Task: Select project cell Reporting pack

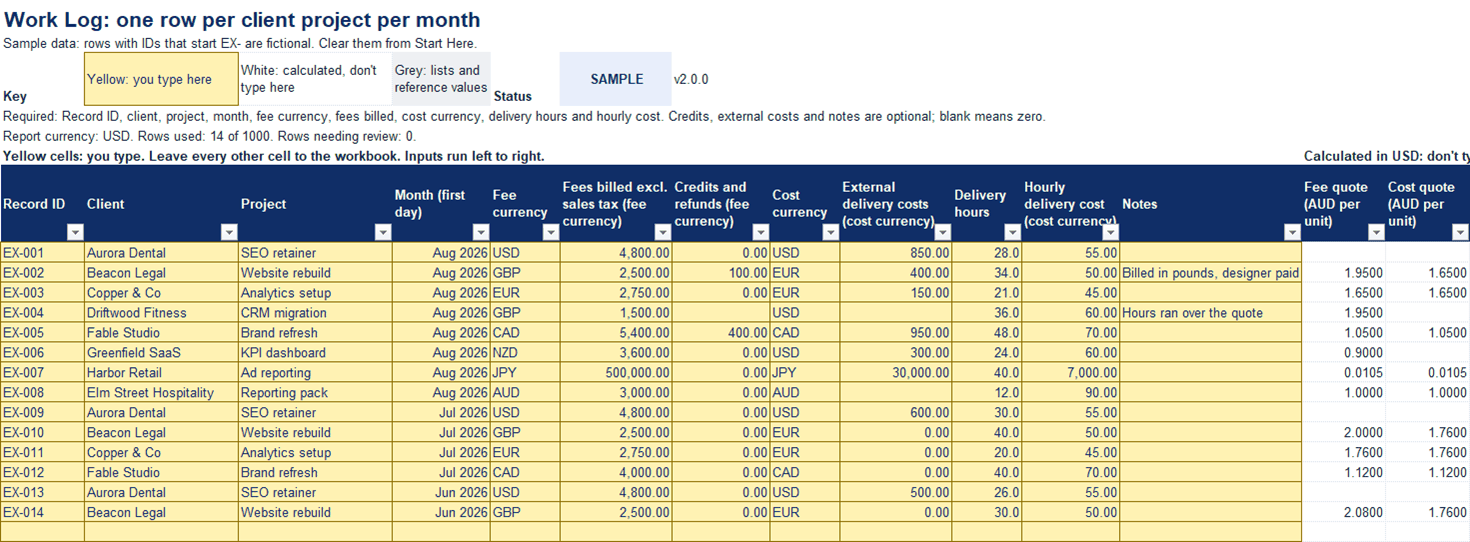Action: point(315,393)
